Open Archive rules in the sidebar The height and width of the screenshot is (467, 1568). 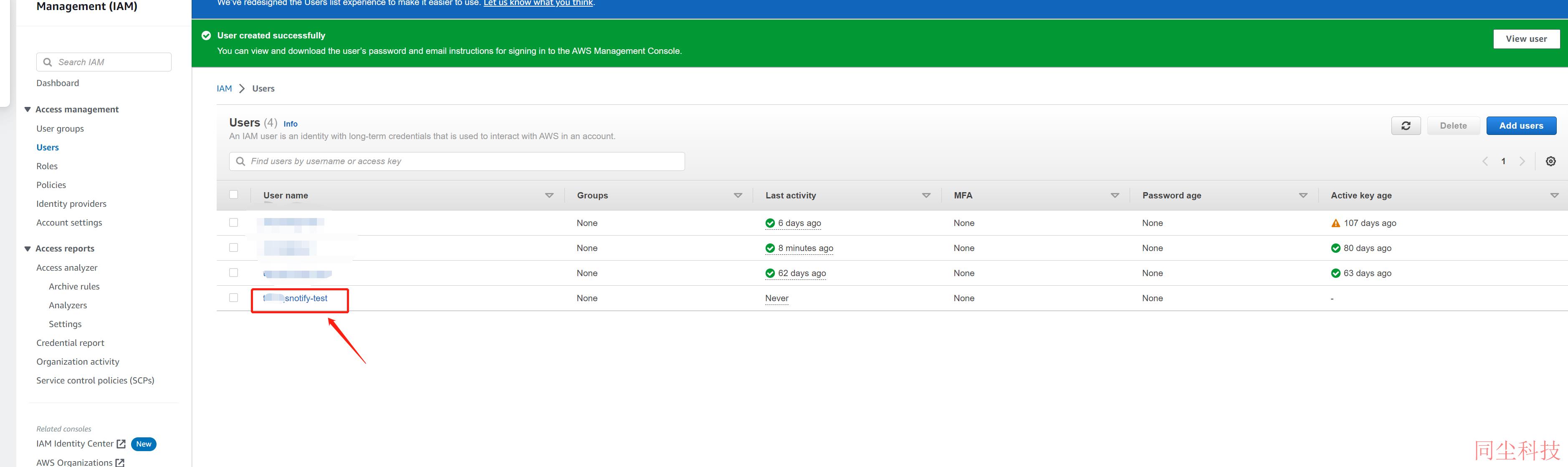coord(74,287)
